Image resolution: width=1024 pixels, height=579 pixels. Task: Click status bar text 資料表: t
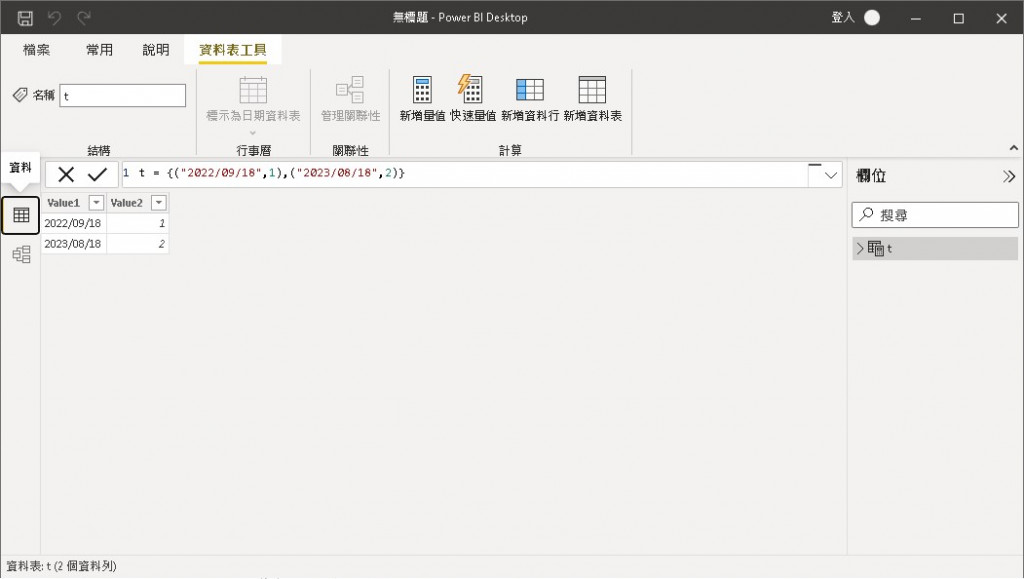click(61, 566)
